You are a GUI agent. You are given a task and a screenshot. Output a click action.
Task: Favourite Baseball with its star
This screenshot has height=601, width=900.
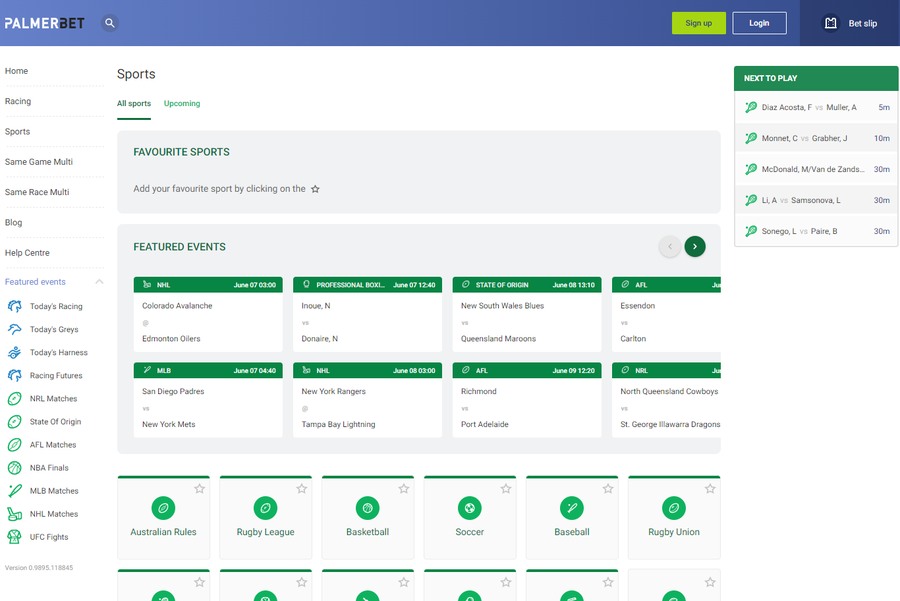click(x=608, y=489)
